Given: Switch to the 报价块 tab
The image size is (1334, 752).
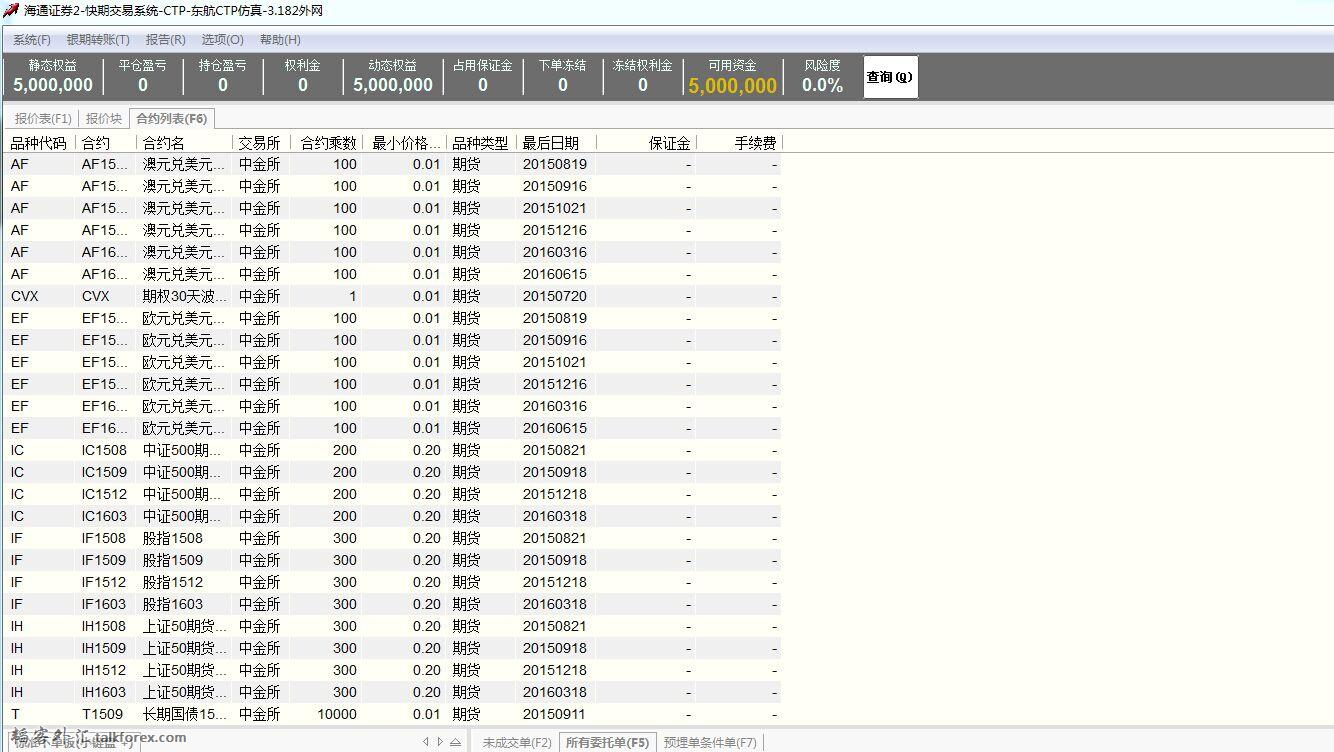Looking at the screenshot, I should [104, 119].
